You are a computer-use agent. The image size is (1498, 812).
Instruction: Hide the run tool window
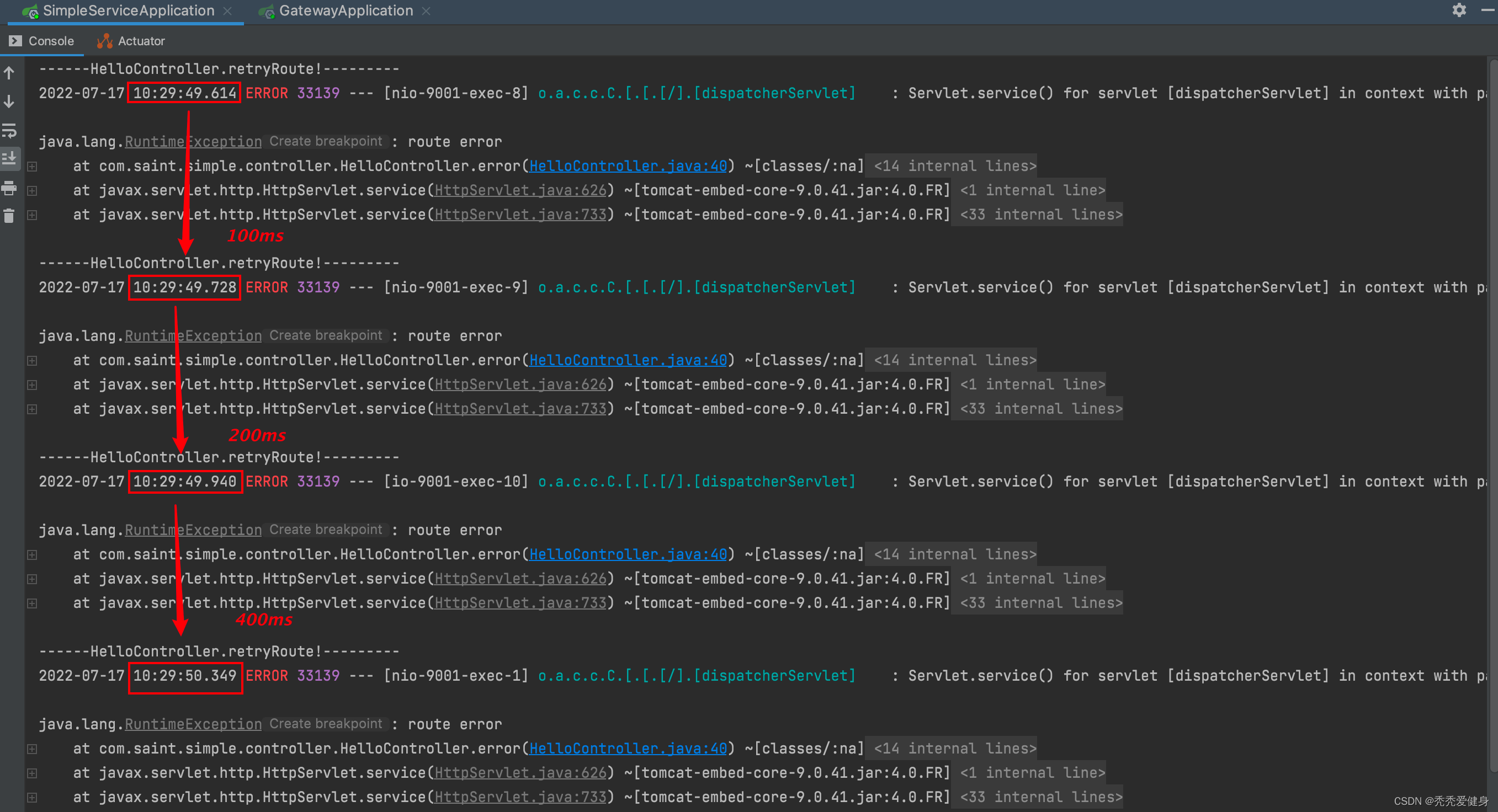(1488, 10)
